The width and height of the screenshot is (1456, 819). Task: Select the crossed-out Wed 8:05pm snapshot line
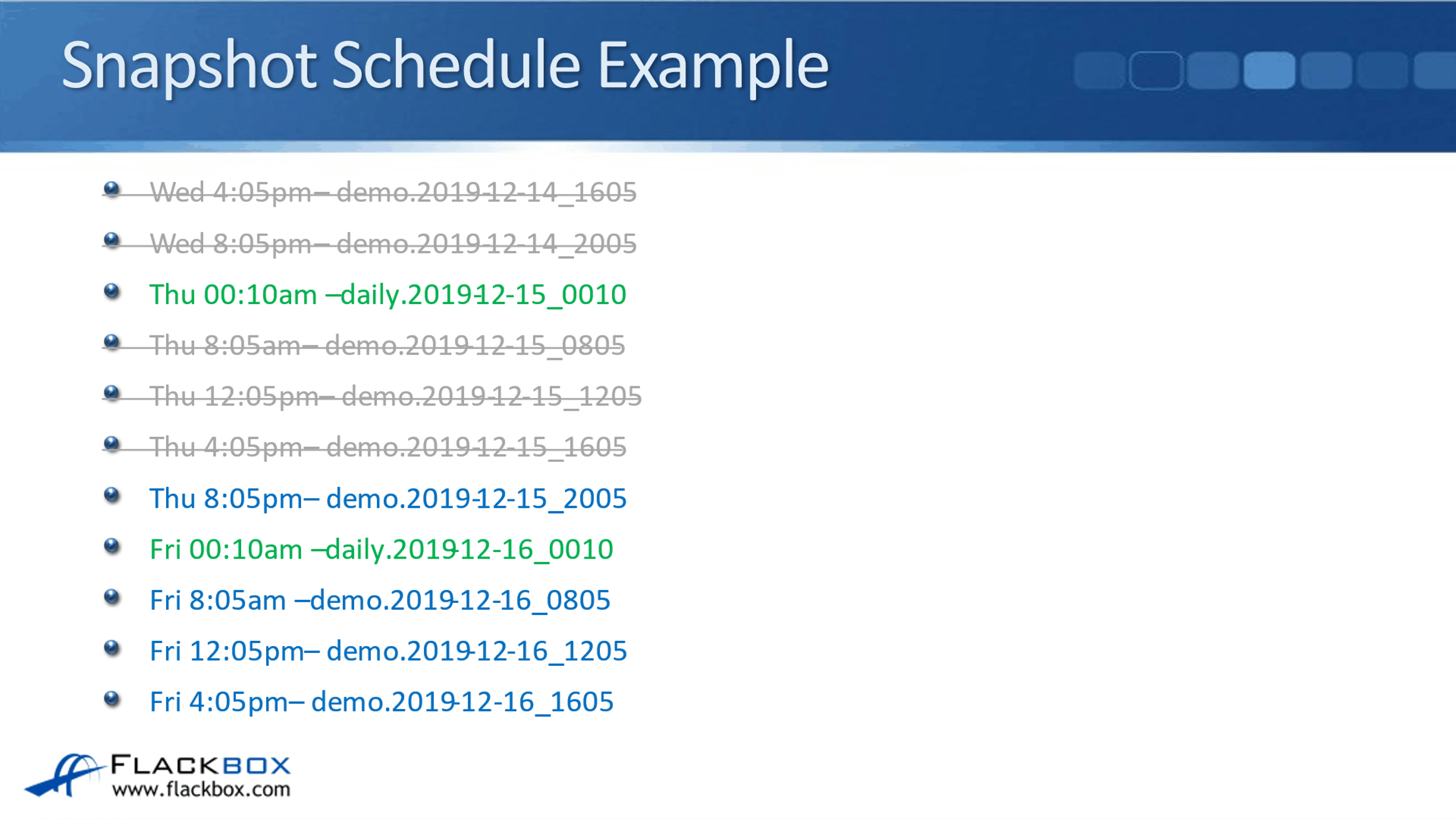[x=393, y=243]
